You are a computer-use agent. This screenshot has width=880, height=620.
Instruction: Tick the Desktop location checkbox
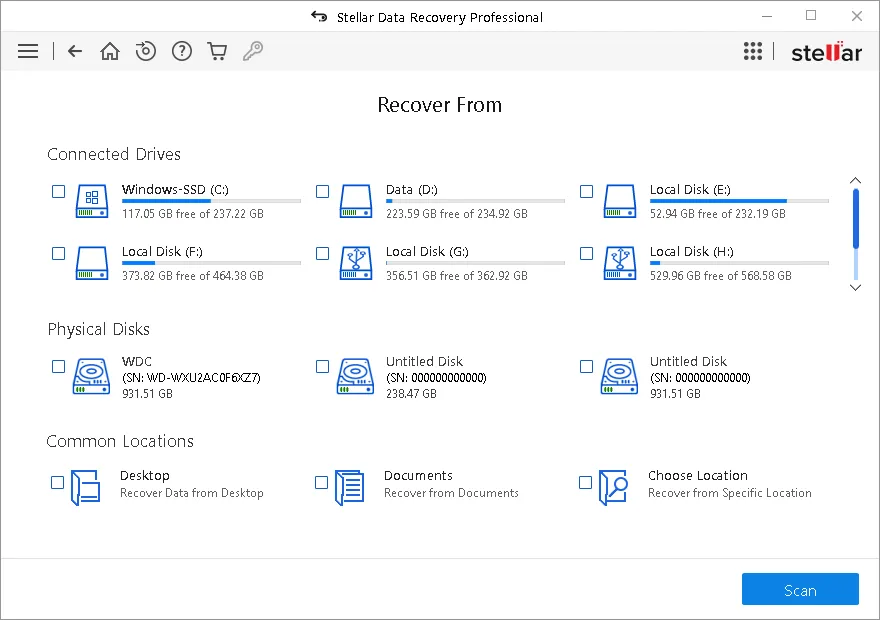tap(58, 483)
